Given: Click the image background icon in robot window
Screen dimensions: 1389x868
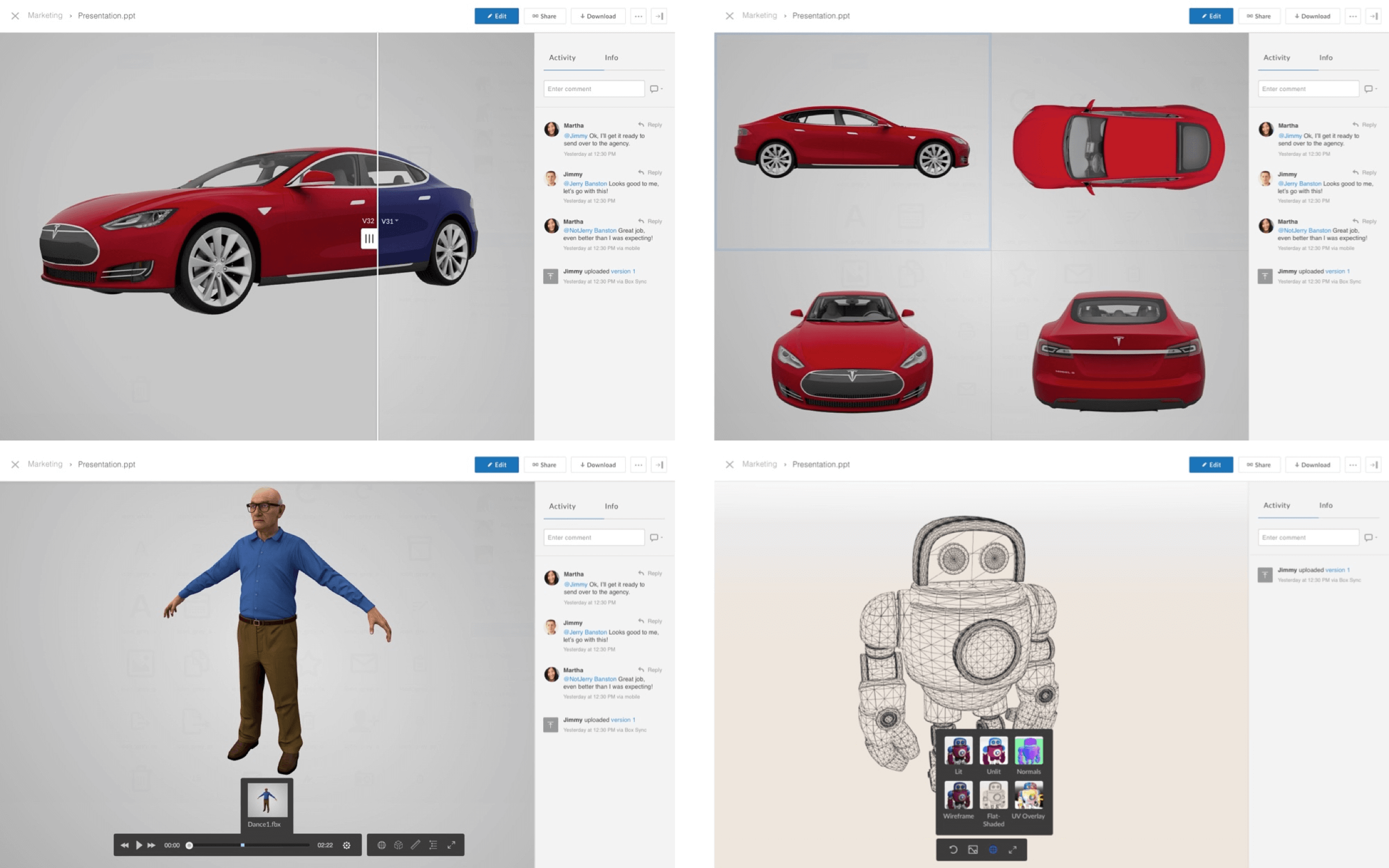Looking at the screenshot, I should tap(973, 850).
